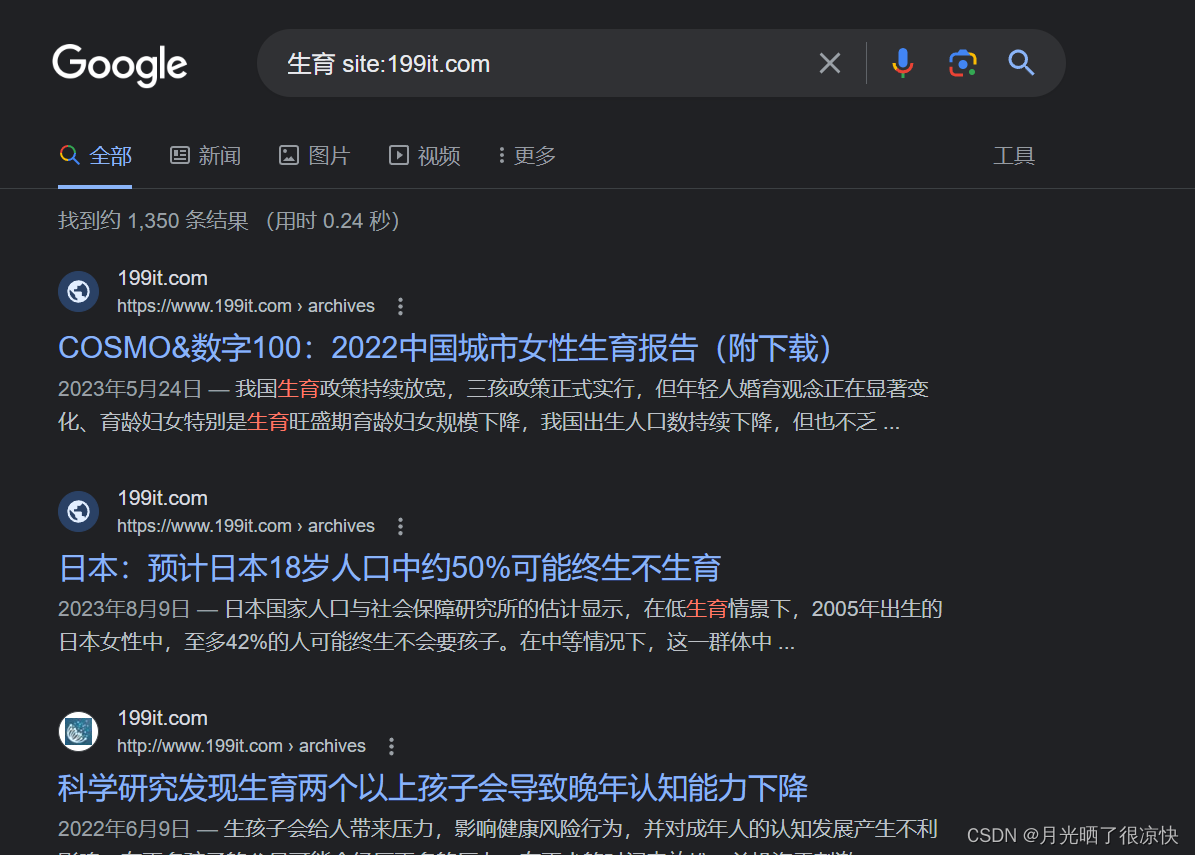Screen dimensions: 1195x855
Task: Open options menu for COSMO&数字100 result
Action: click(400, 306)
